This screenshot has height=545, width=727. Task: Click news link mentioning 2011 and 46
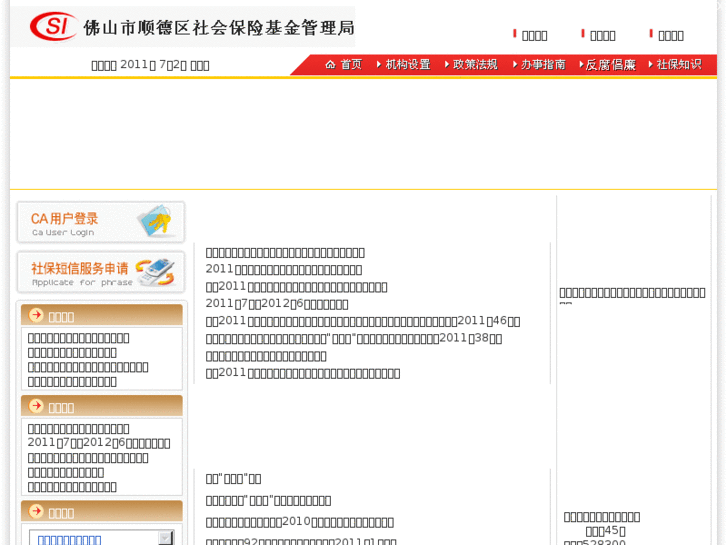363,321
